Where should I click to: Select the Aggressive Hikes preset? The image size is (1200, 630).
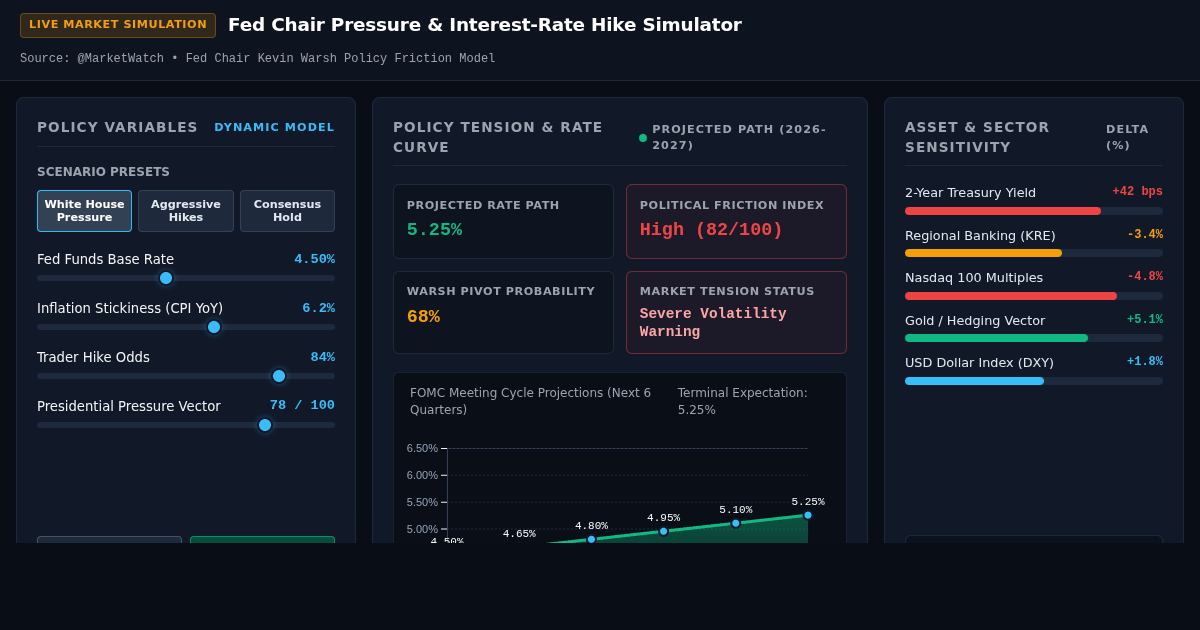(186, 211)
